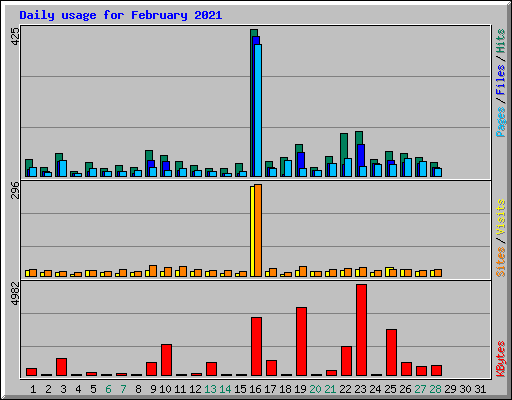Click day label 20 in green

click(x=315, y=389)
